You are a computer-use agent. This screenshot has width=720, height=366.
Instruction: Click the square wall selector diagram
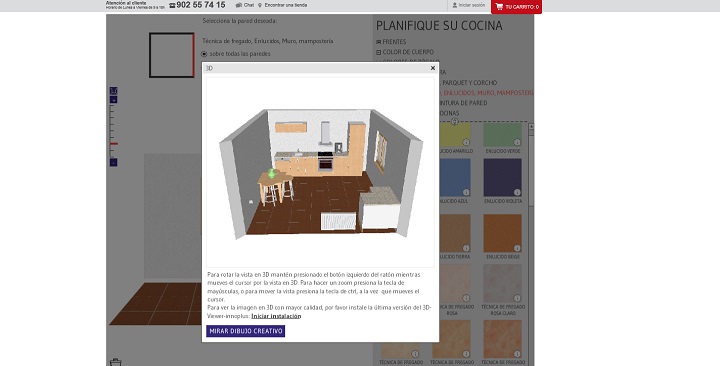pyautogui.click(x=172, y=55)
